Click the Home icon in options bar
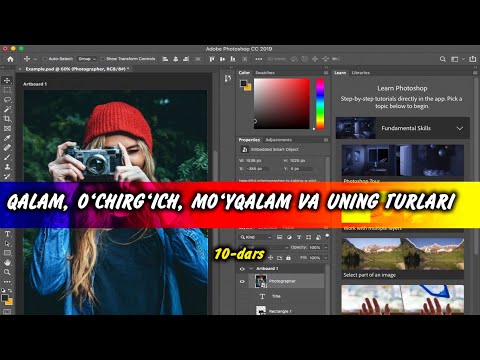The height and width of the screenshot is (360, 480). tap(10, 59)
